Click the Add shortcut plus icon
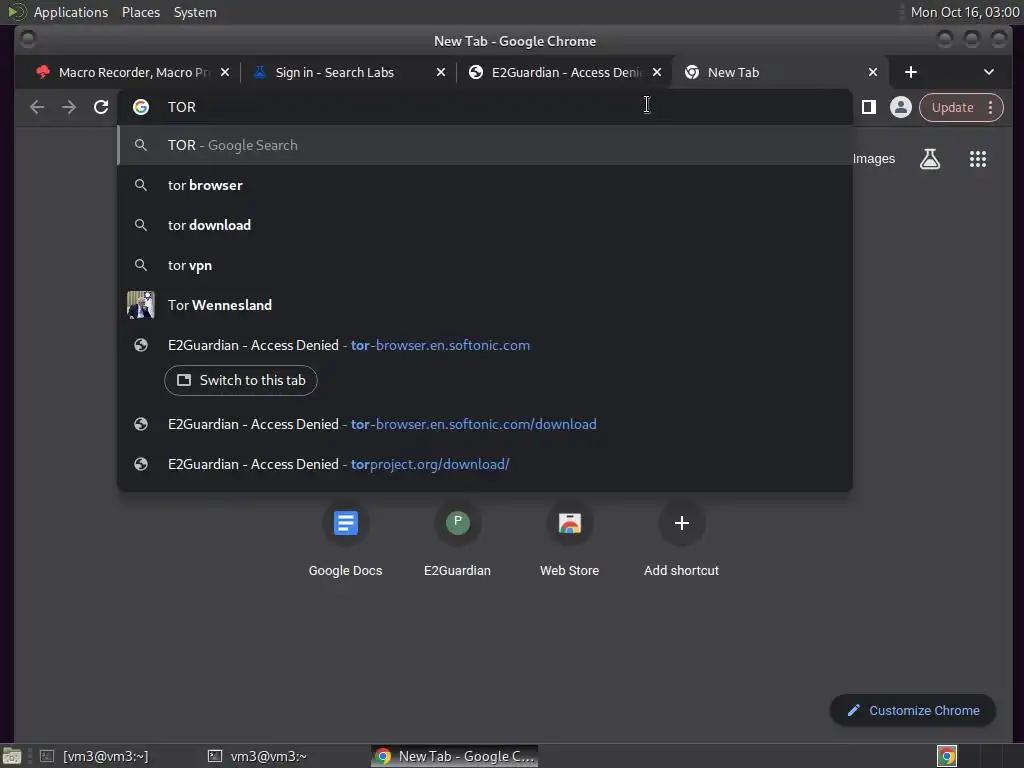Screen dimensions: 1024x768 pyautogui.click(x=682, y=523)
